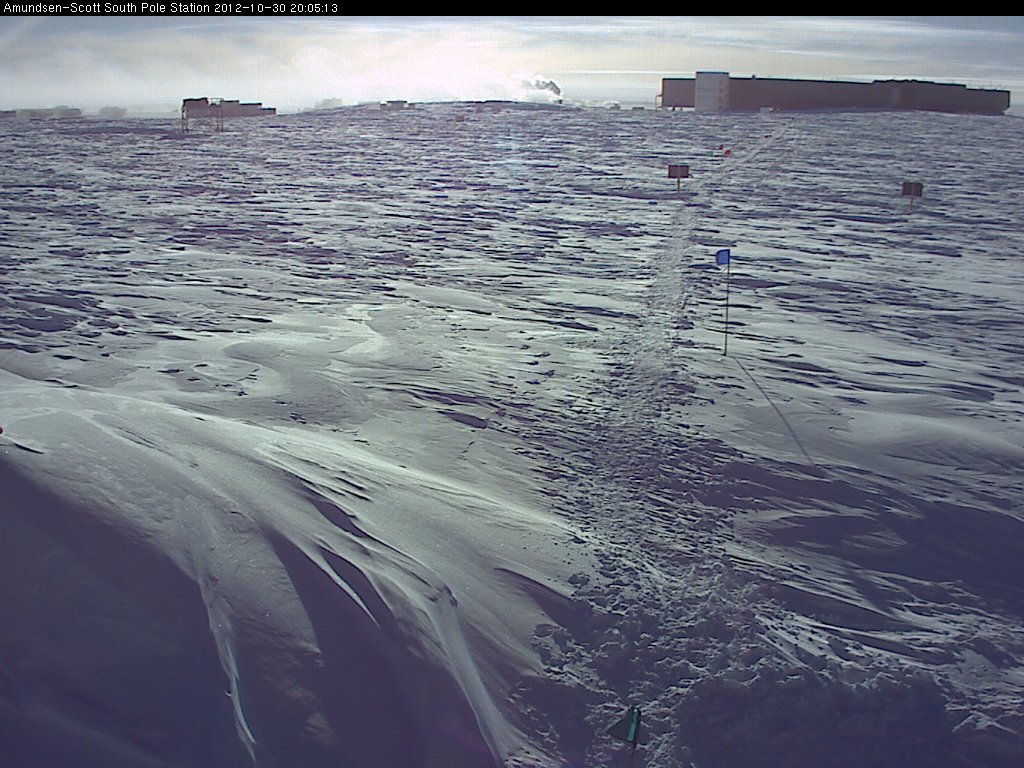The height and width of the screenshot is (768, 1024).
Task: Click the steam plume on the horizon
Action: coord(543,87)
